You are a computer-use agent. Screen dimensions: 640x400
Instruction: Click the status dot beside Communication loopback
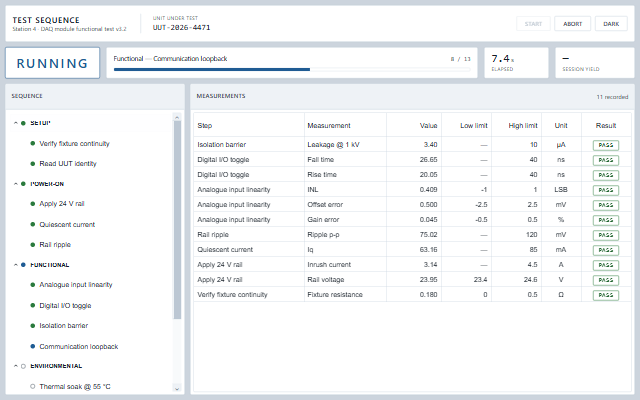pos(33,347)
